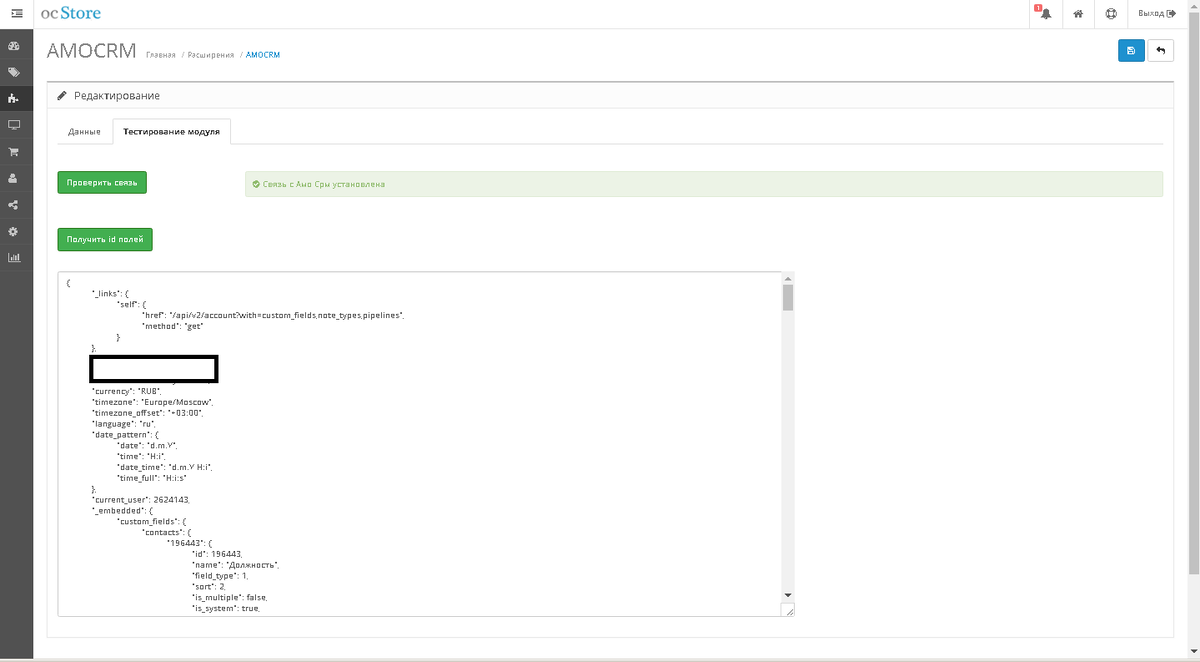
Task: Click the "href" api/v2/account line
Action: (273, 315)
